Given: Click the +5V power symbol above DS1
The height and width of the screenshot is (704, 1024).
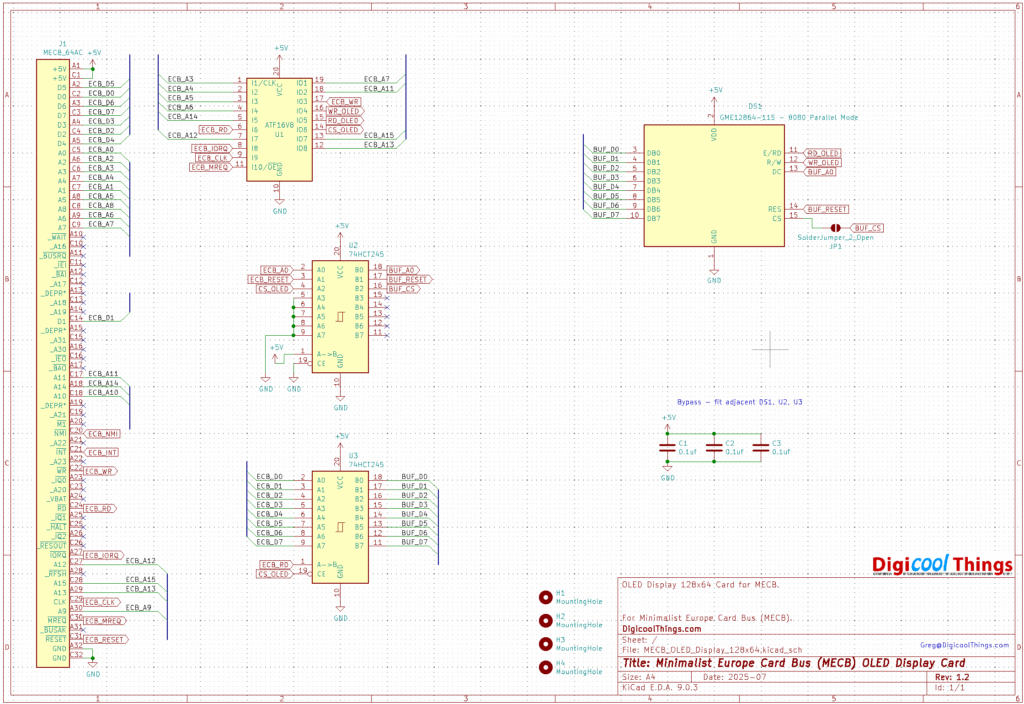Looking at the screenshot, I should coord(714,93).
